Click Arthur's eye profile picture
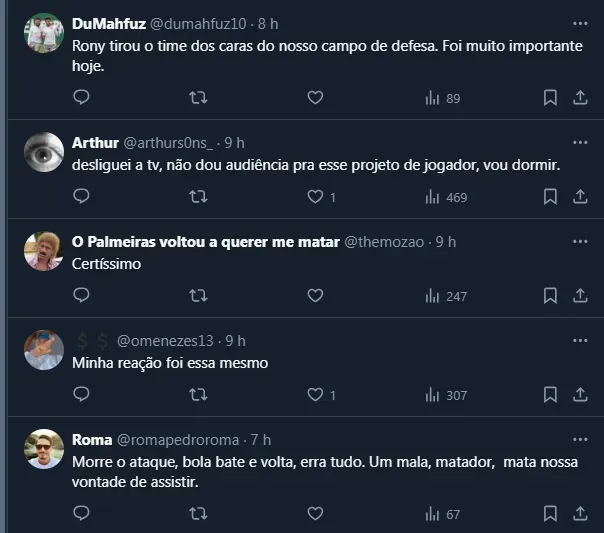Viewport: 604px width, 533px height. pyautogui.click(x=44, y=152)
